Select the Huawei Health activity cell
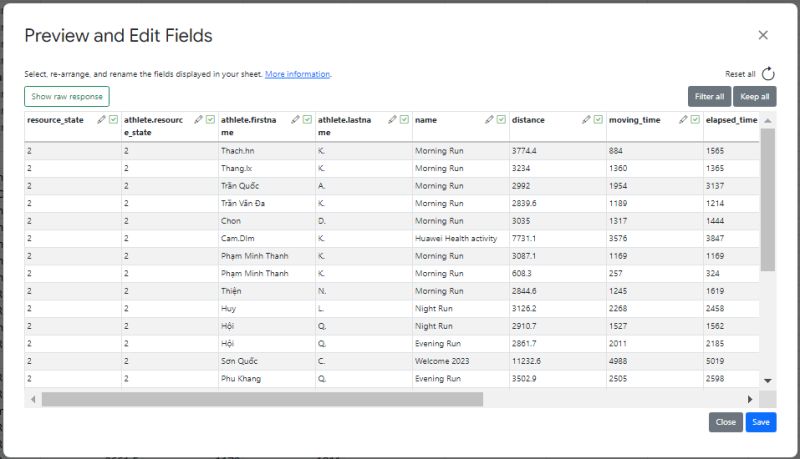 [461, 238]
